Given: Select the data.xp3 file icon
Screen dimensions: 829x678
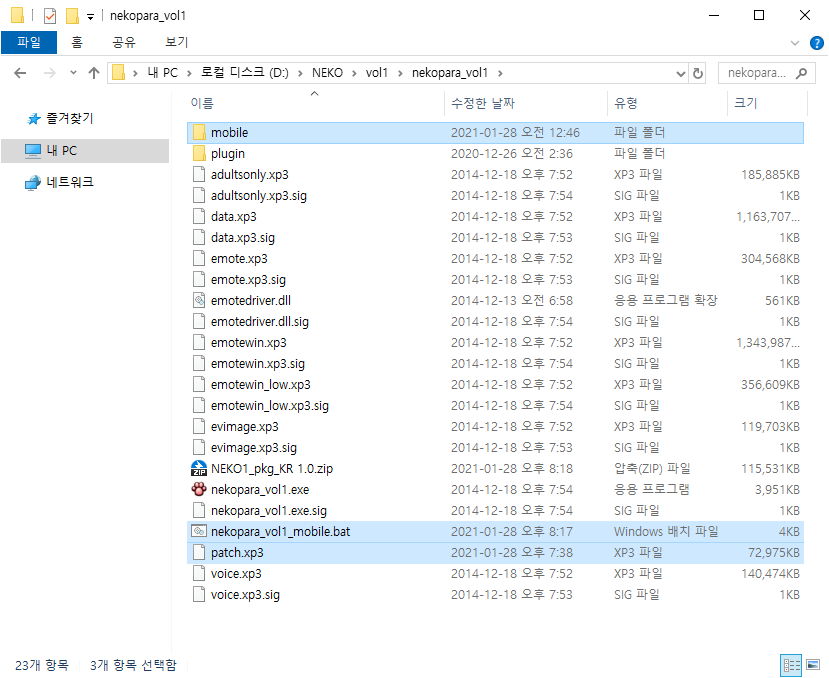Looking at the screenshot, I should pyautogui.click(x=199, y=216).
